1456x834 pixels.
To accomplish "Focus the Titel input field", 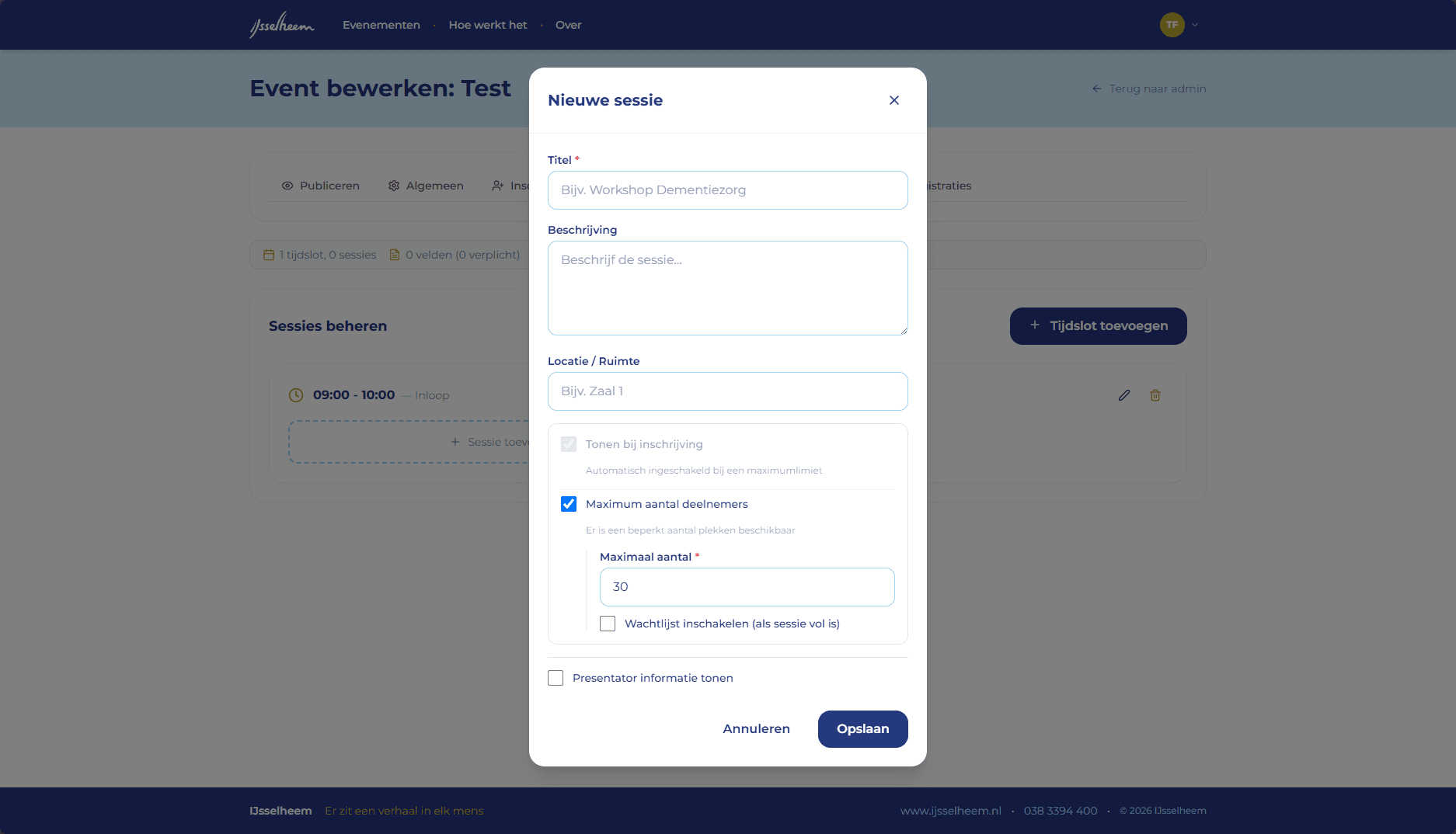I will click(x=728, y=190).
